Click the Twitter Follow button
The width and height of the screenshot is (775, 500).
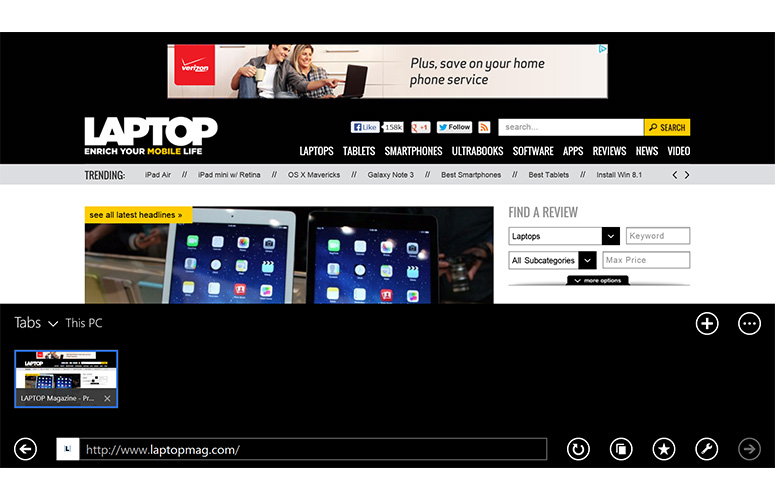click(x=454, y=127)
